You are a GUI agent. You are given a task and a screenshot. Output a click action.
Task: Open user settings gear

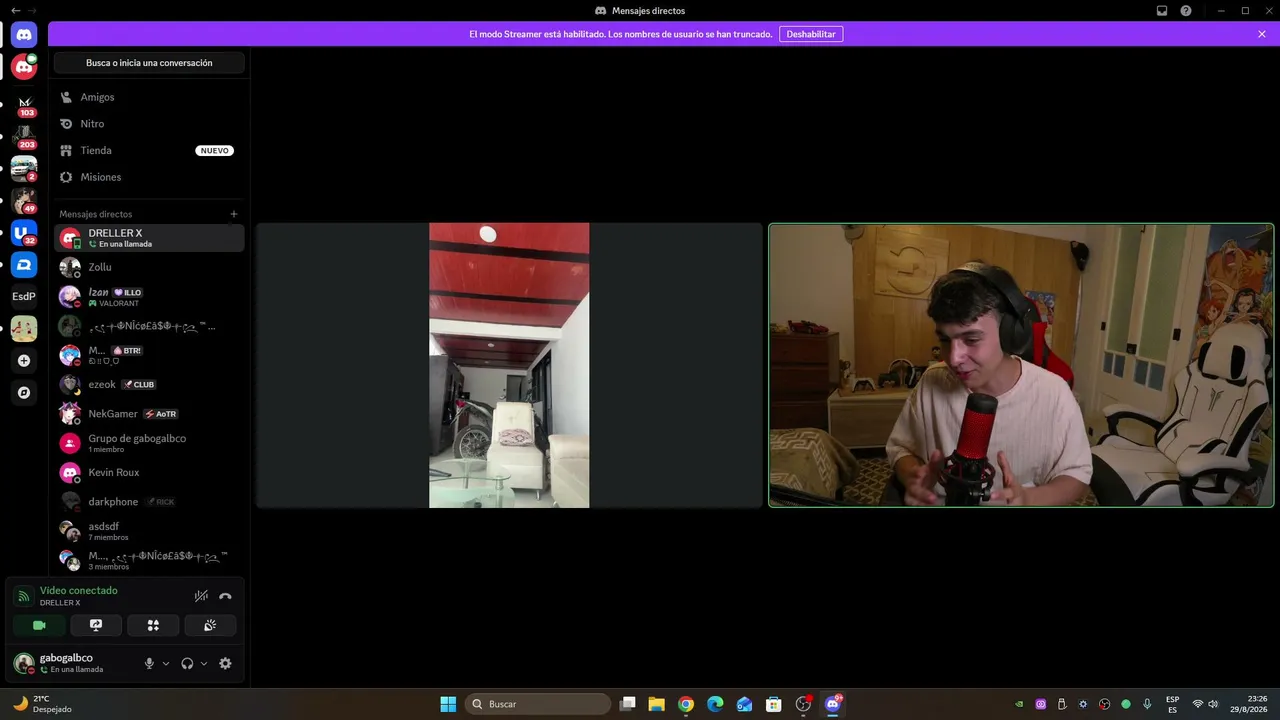tap(225, 663)
